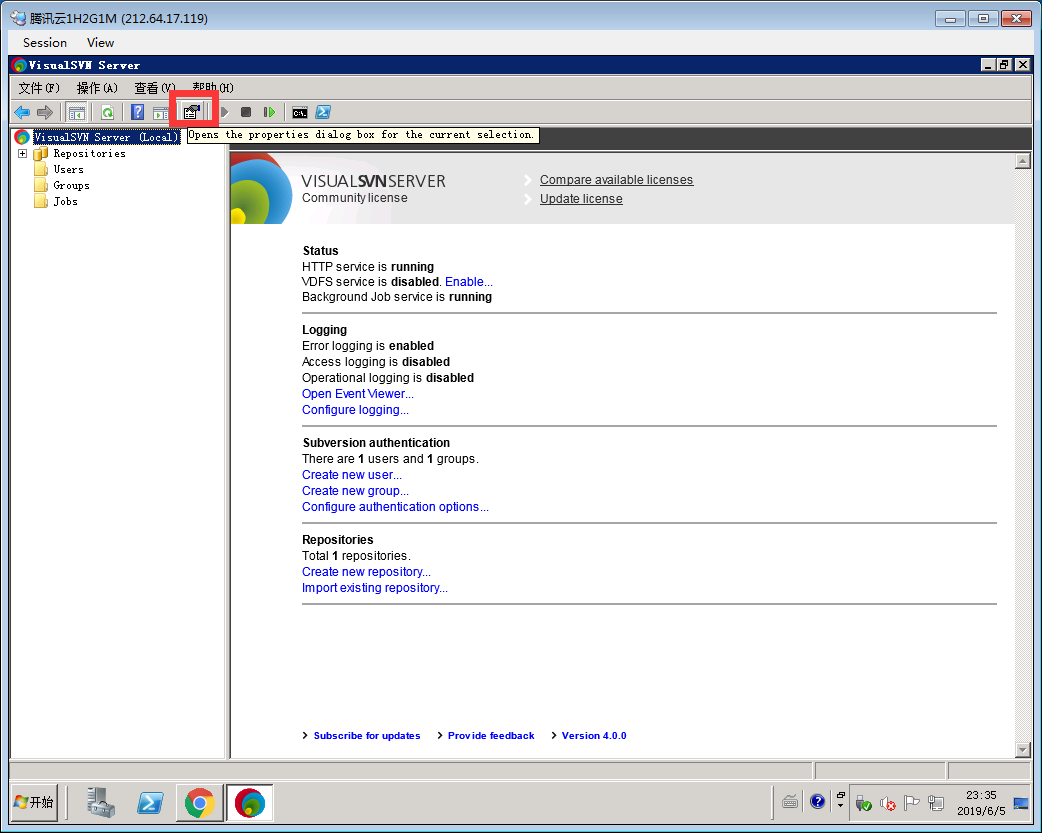Screen dimensions: 1042x833
Task: Launch Google Chrome from the taskbar
Action: click(x=199, y=802)
